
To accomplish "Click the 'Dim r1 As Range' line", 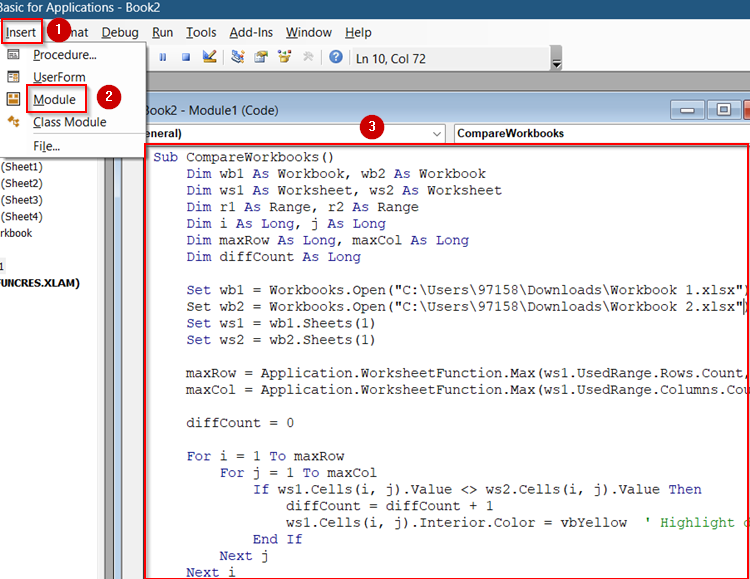I will (x=302, y=207).
